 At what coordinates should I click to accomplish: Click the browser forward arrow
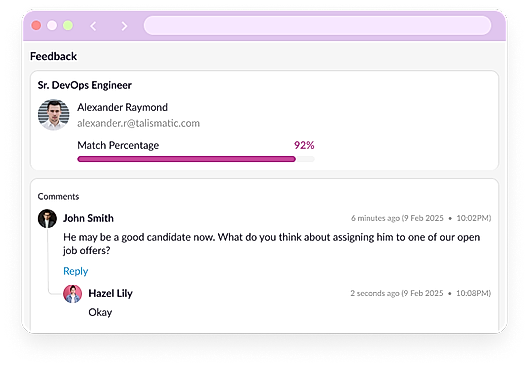pyautogui.click(x=124, y=26)
